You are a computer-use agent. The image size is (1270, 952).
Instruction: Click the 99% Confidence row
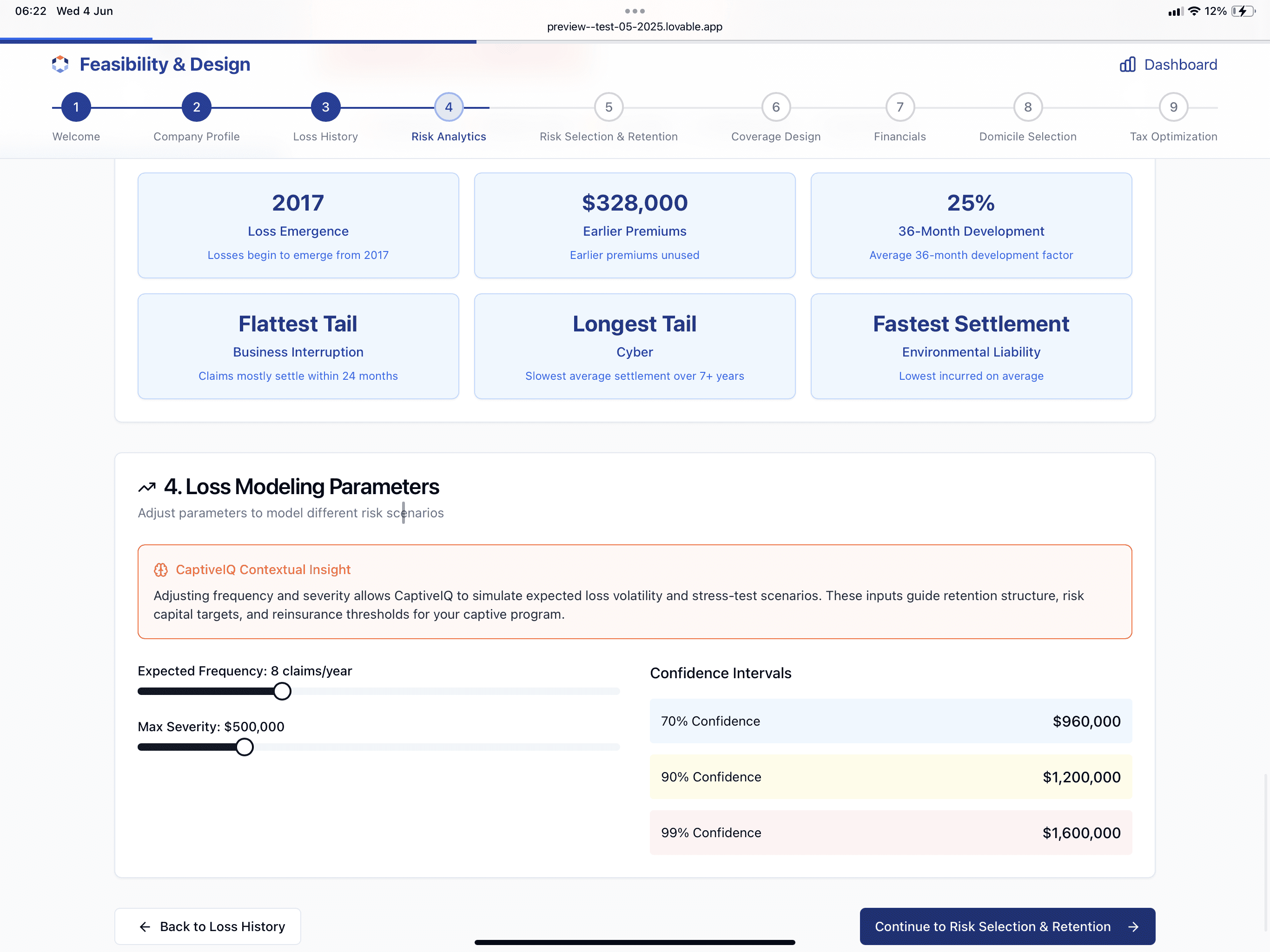pyautogui.click(x=891, y=833)
